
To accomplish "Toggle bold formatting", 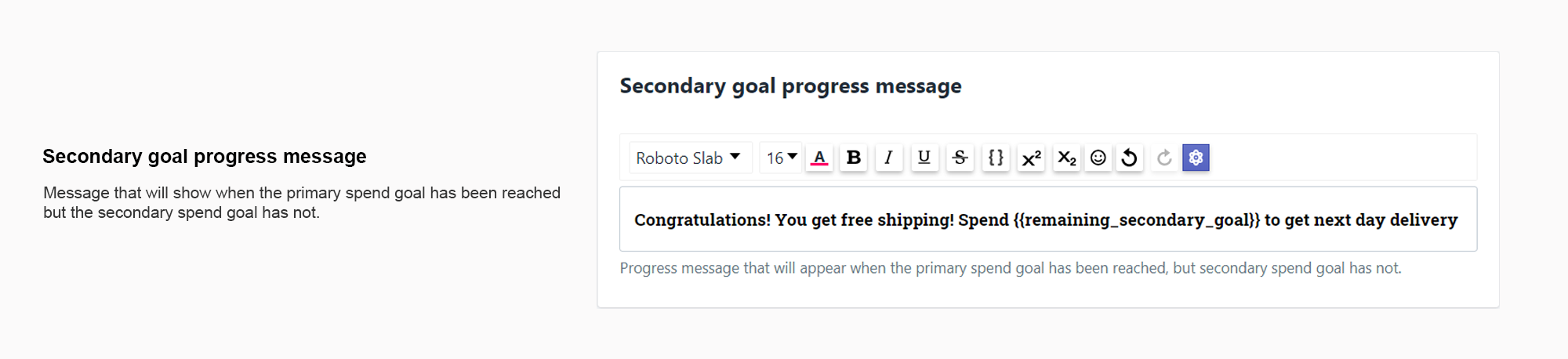I will click(x=854, y=158).
